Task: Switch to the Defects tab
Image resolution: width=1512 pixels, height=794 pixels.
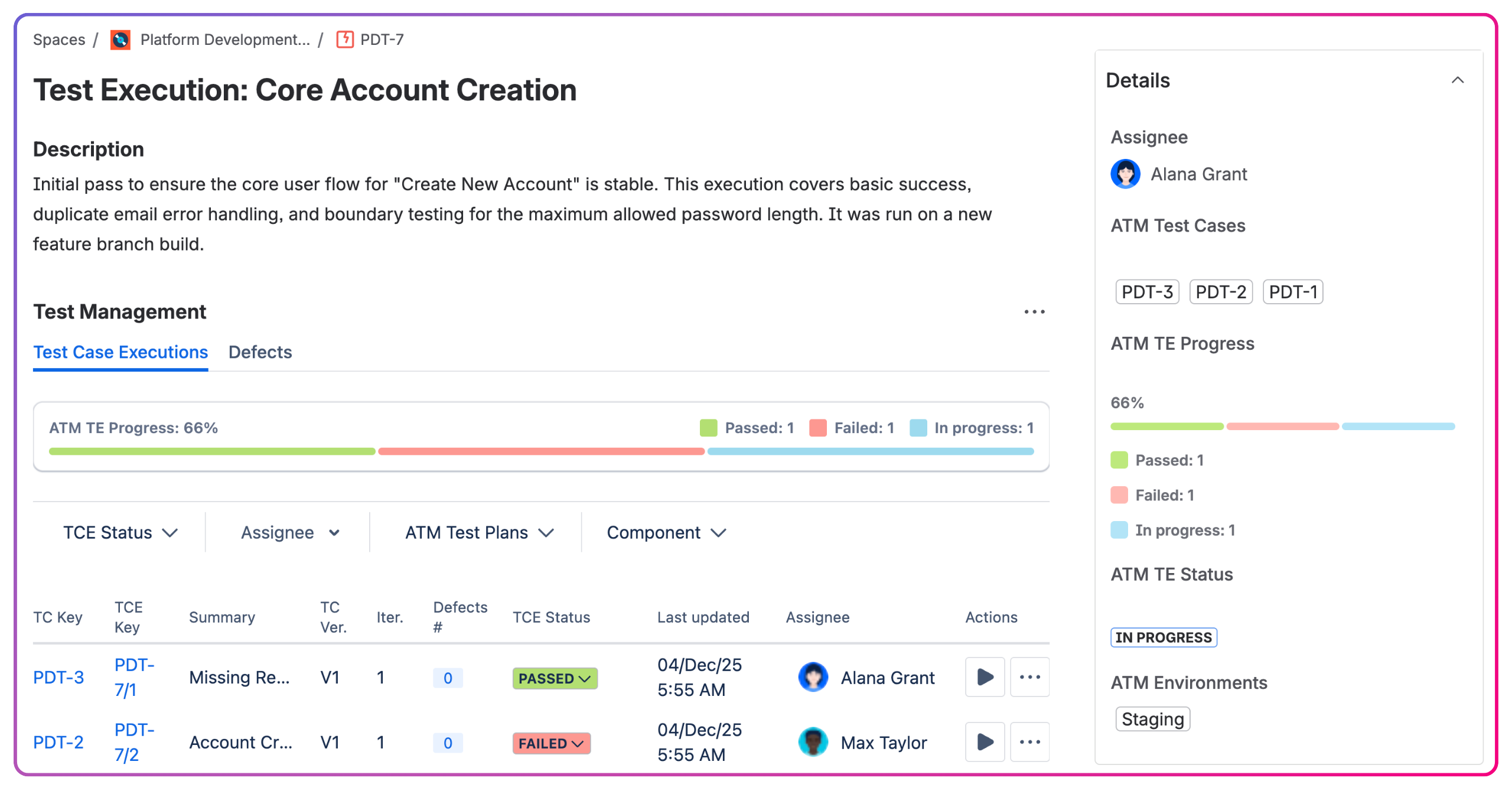Action: tap(260, 352)
